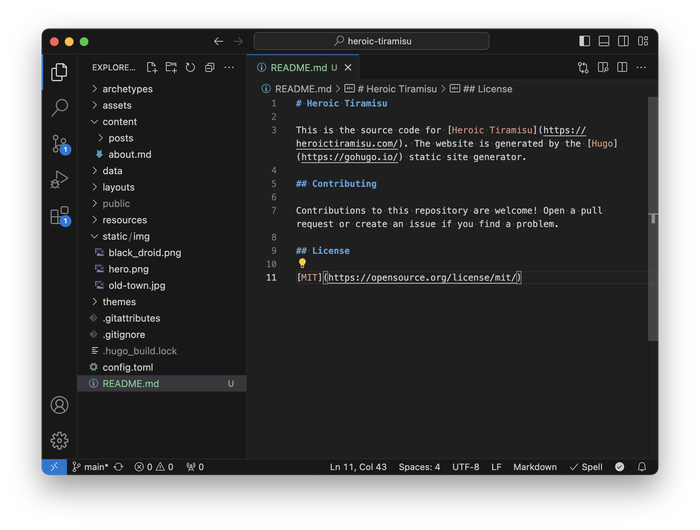The image size is (700, 530).
Task: Go forward in navigation history
Action: click(238, 42)
